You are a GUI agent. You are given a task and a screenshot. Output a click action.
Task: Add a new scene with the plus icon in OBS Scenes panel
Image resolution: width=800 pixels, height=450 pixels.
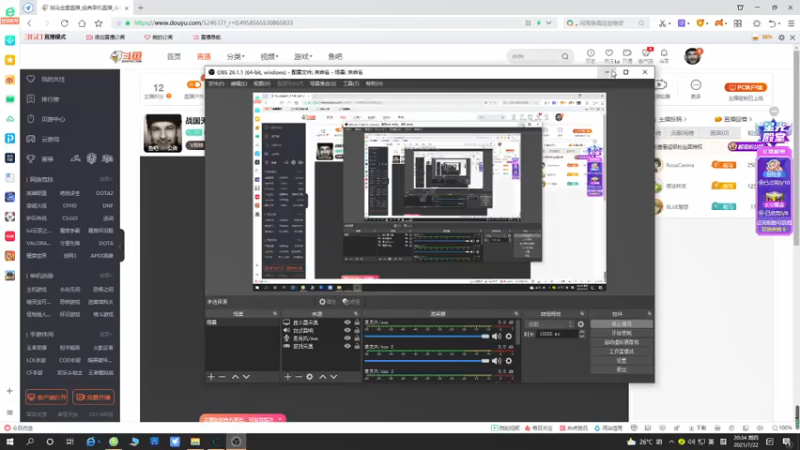[x=211, y=377]
